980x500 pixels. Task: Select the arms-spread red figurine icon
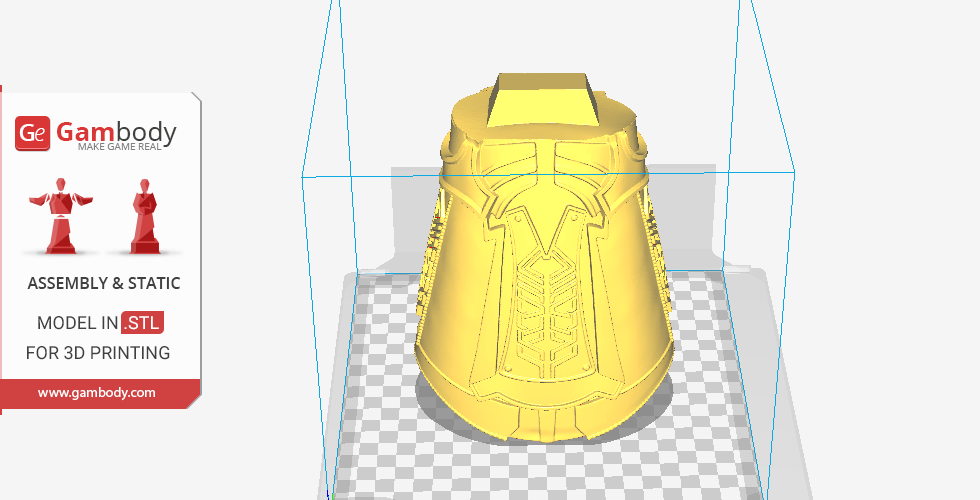tap(63, 215)
